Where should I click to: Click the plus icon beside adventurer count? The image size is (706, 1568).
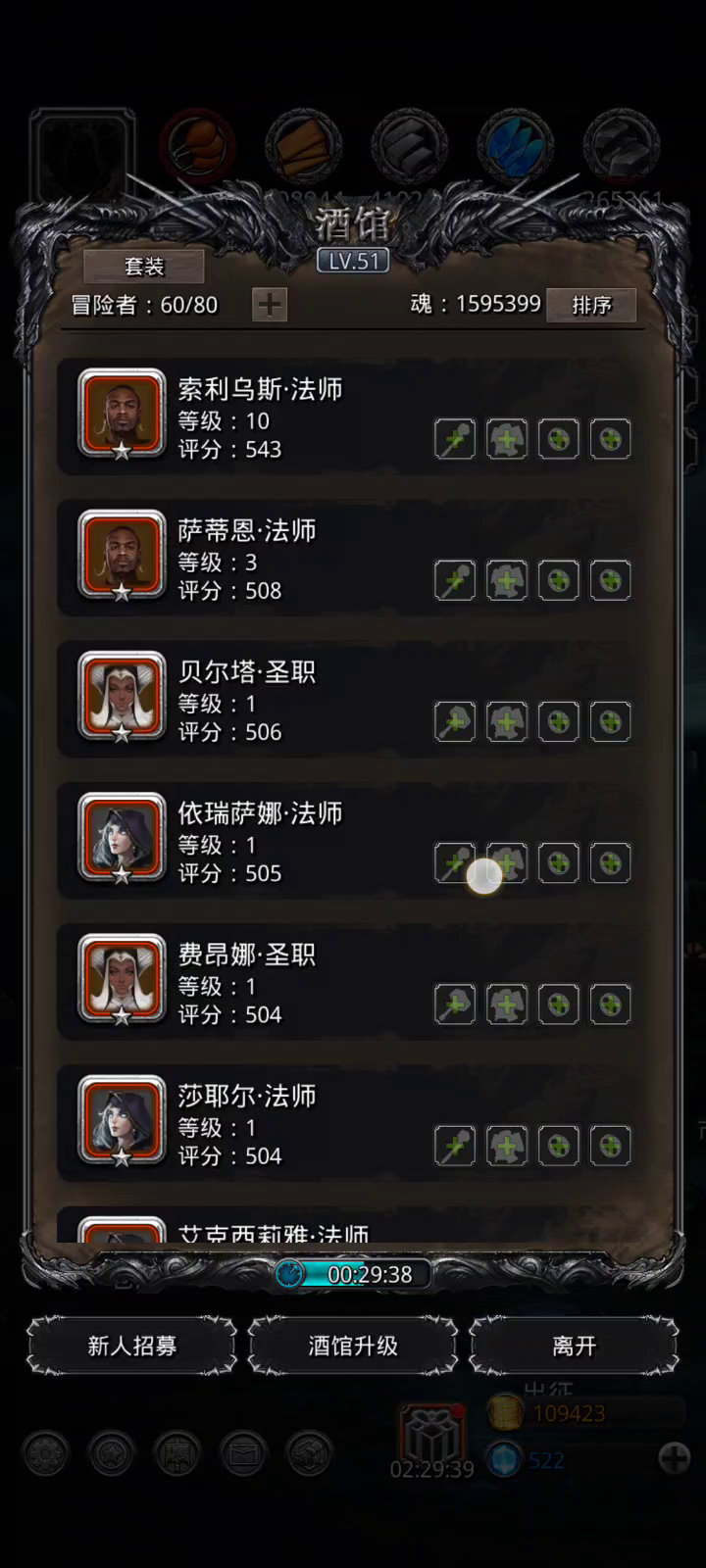pos(270,305)
